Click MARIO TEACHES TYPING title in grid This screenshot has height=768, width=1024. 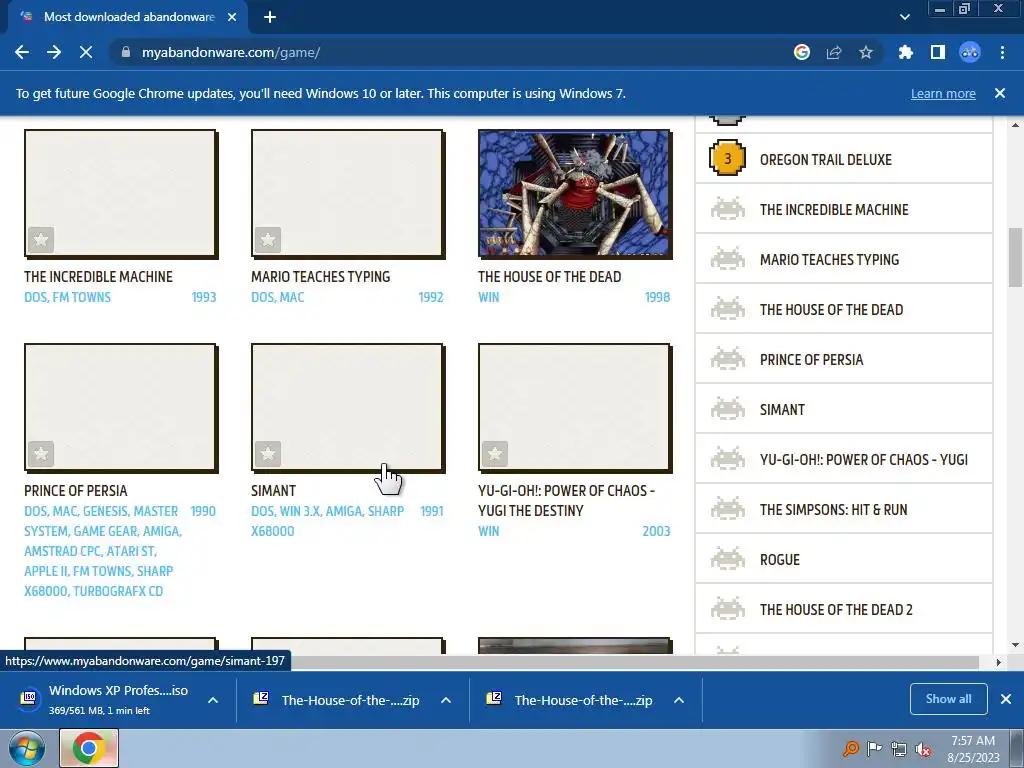(x=321, y=277)
